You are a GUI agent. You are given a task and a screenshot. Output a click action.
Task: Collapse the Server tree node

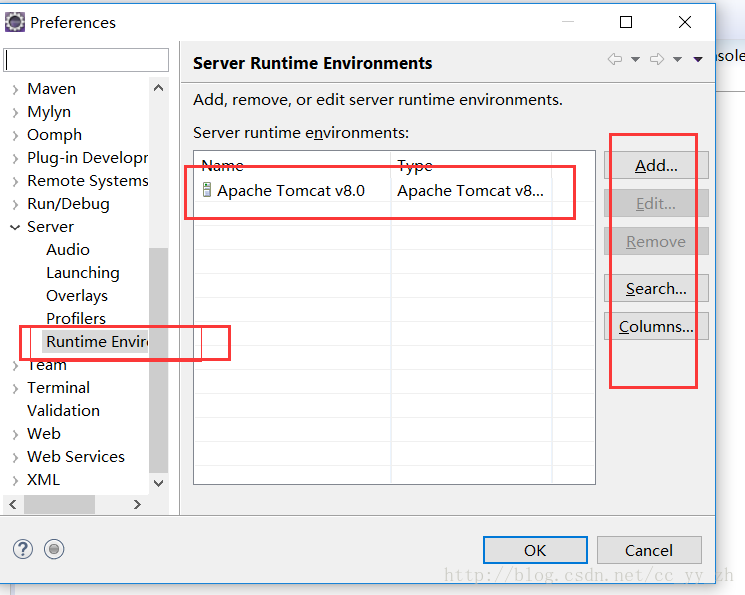(15, 227)
